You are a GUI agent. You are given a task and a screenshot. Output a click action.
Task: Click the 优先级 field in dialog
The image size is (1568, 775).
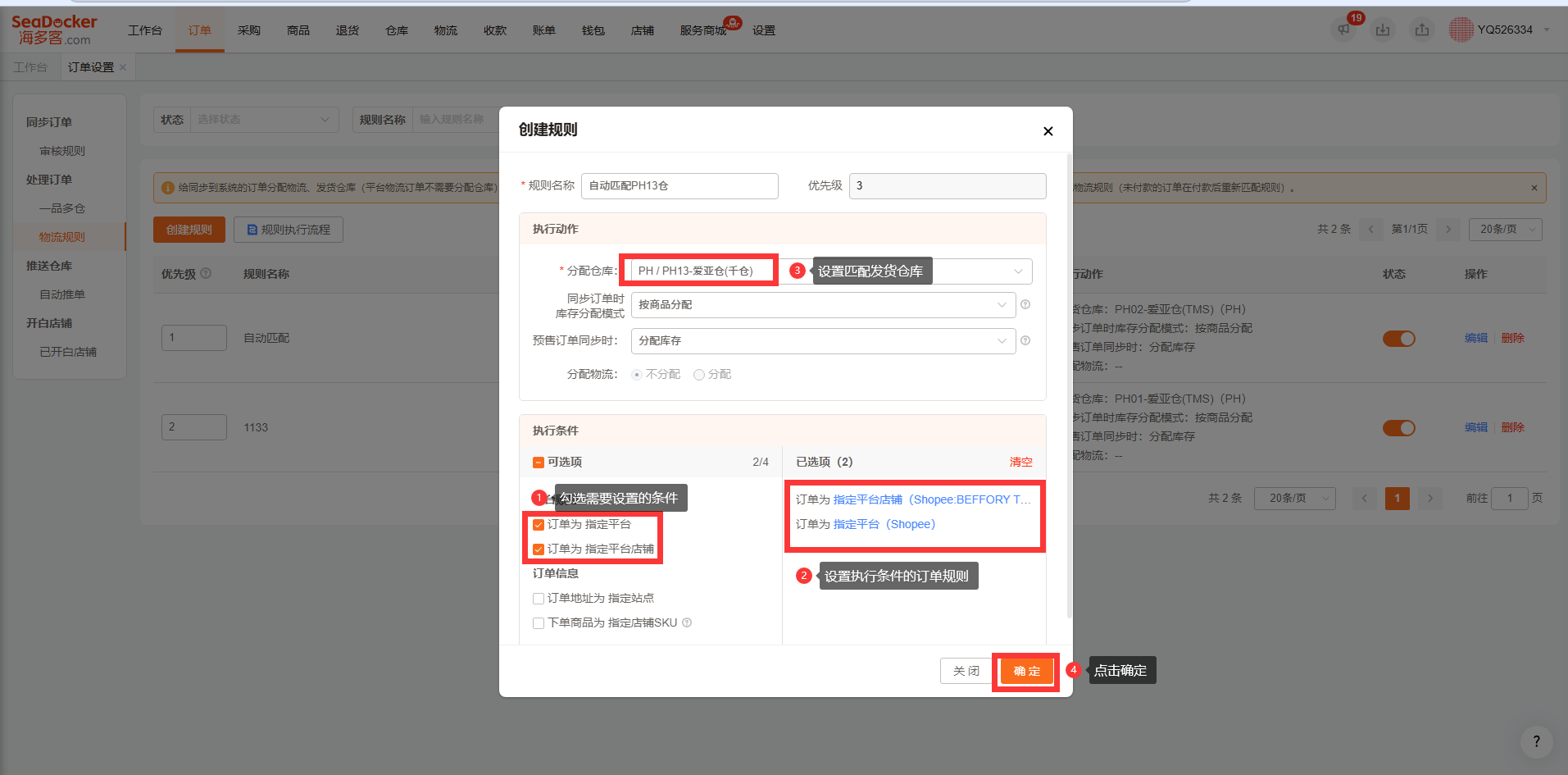(x=948, y=186)
